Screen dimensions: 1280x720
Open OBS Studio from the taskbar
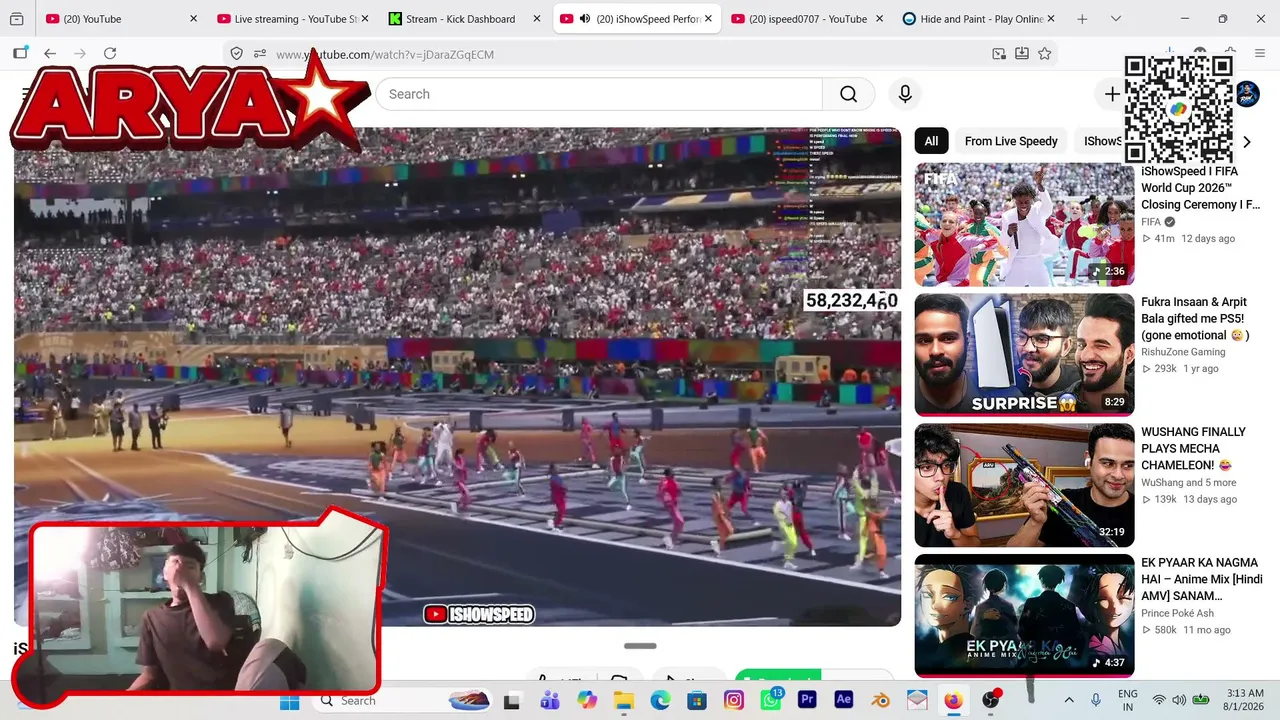click(990, 701)
